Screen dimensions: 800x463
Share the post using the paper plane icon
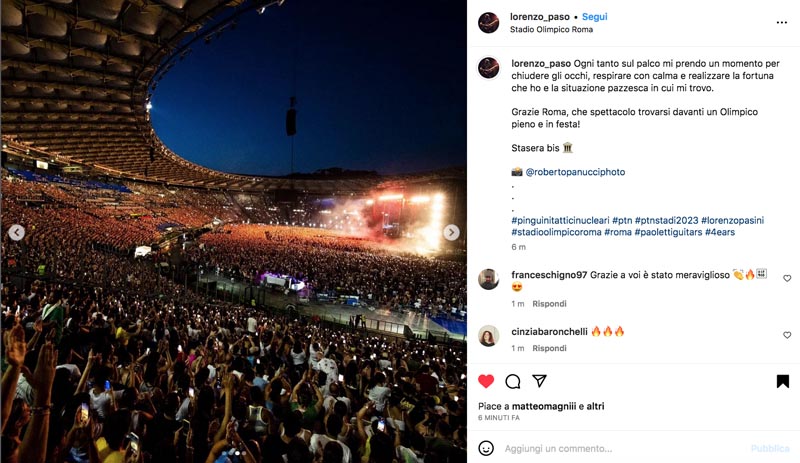tap(539, 381)
